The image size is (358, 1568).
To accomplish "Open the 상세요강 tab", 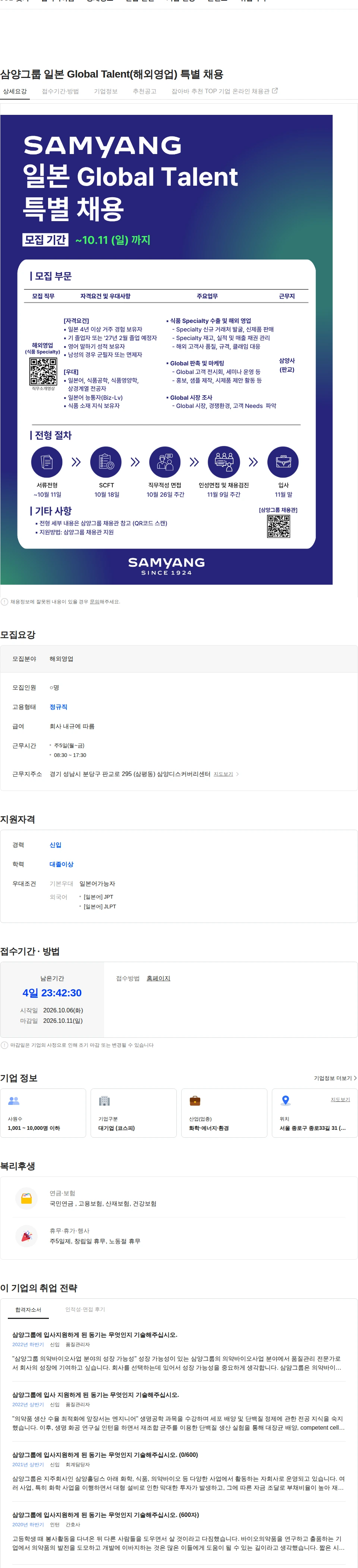I will [x=15, y=91].
